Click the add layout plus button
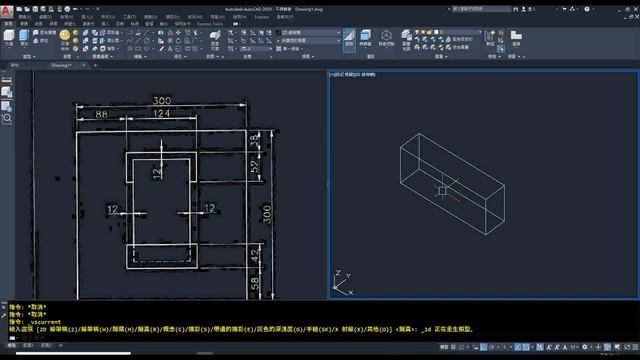This screenshot has width=640, height=360. tap(61, 346)
